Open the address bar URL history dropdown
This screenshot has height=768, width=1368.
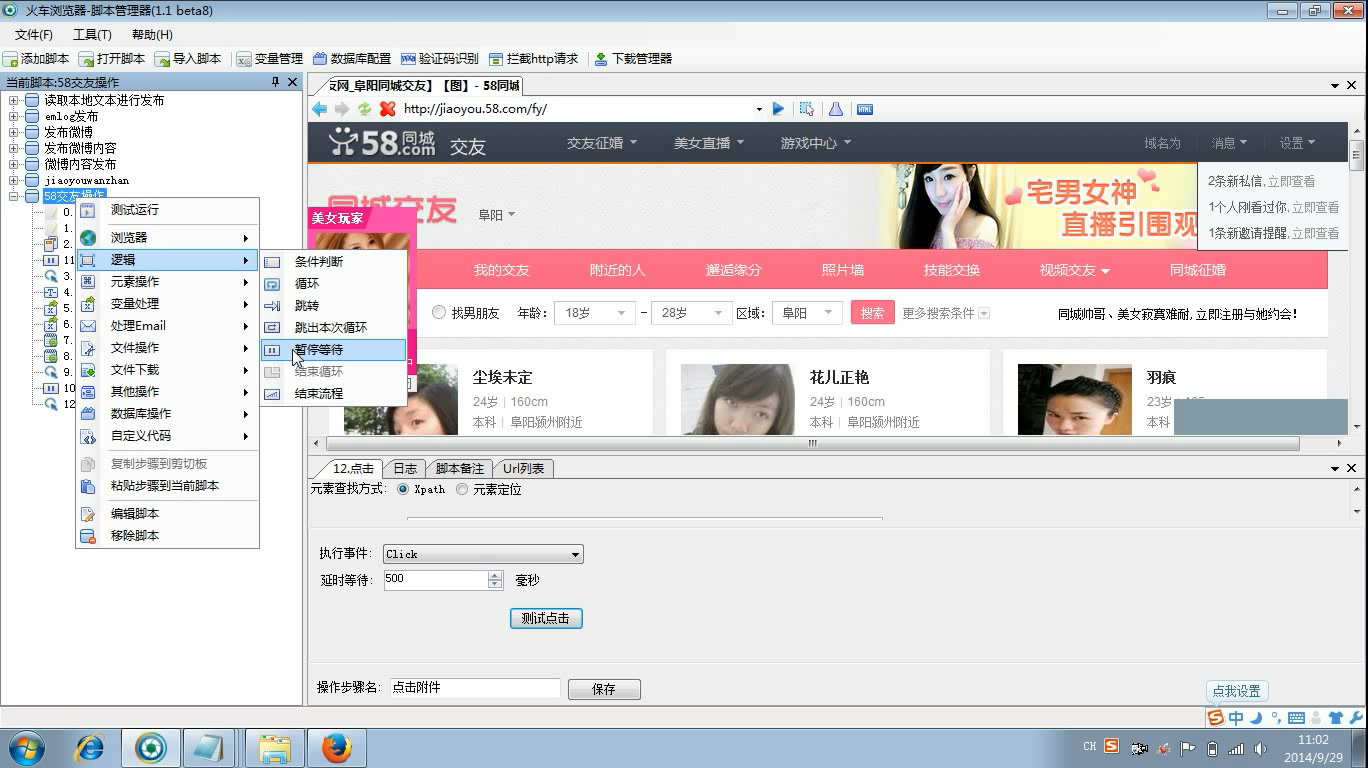759,109
